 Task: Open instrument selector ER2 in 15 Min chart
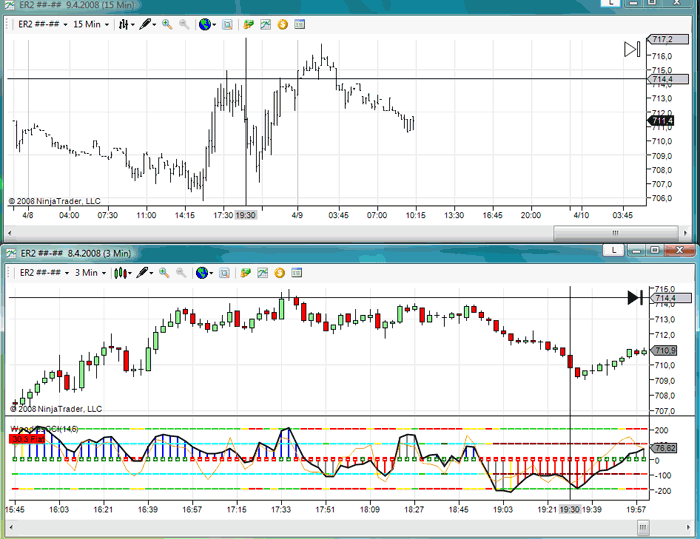[43, 23]
